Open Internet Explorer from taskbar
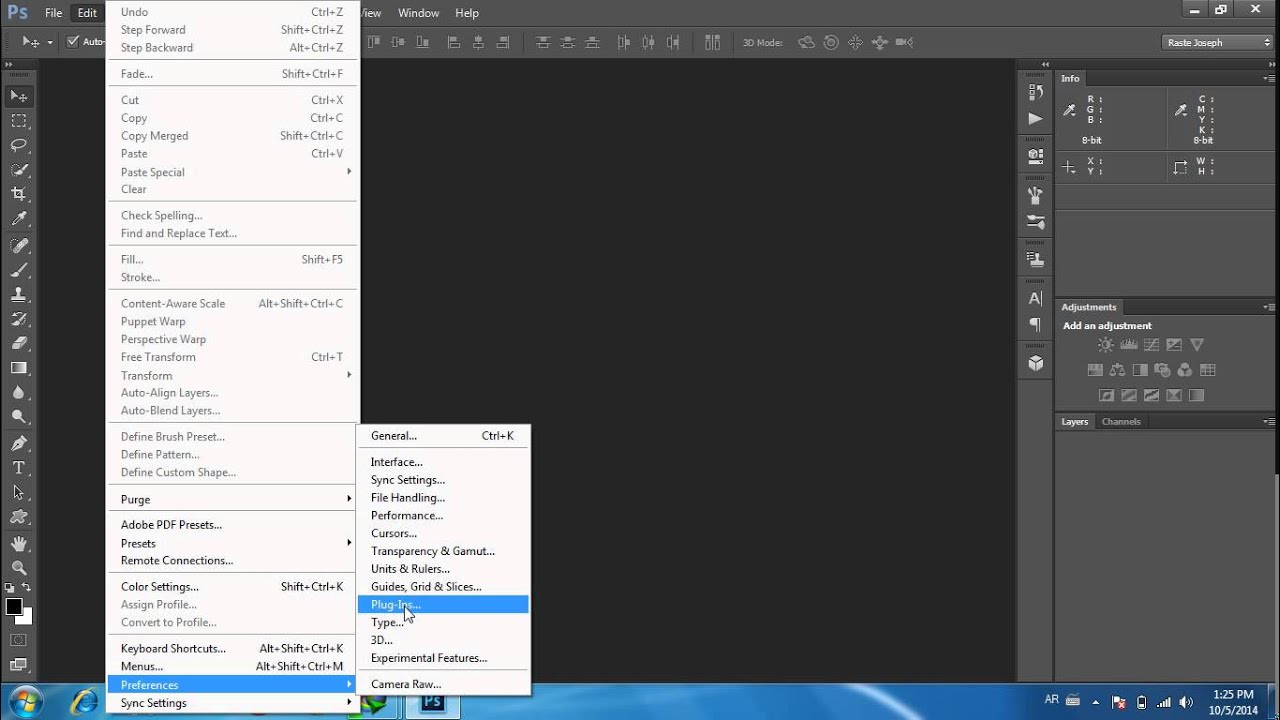1280x720 pixels. point(84,702)
